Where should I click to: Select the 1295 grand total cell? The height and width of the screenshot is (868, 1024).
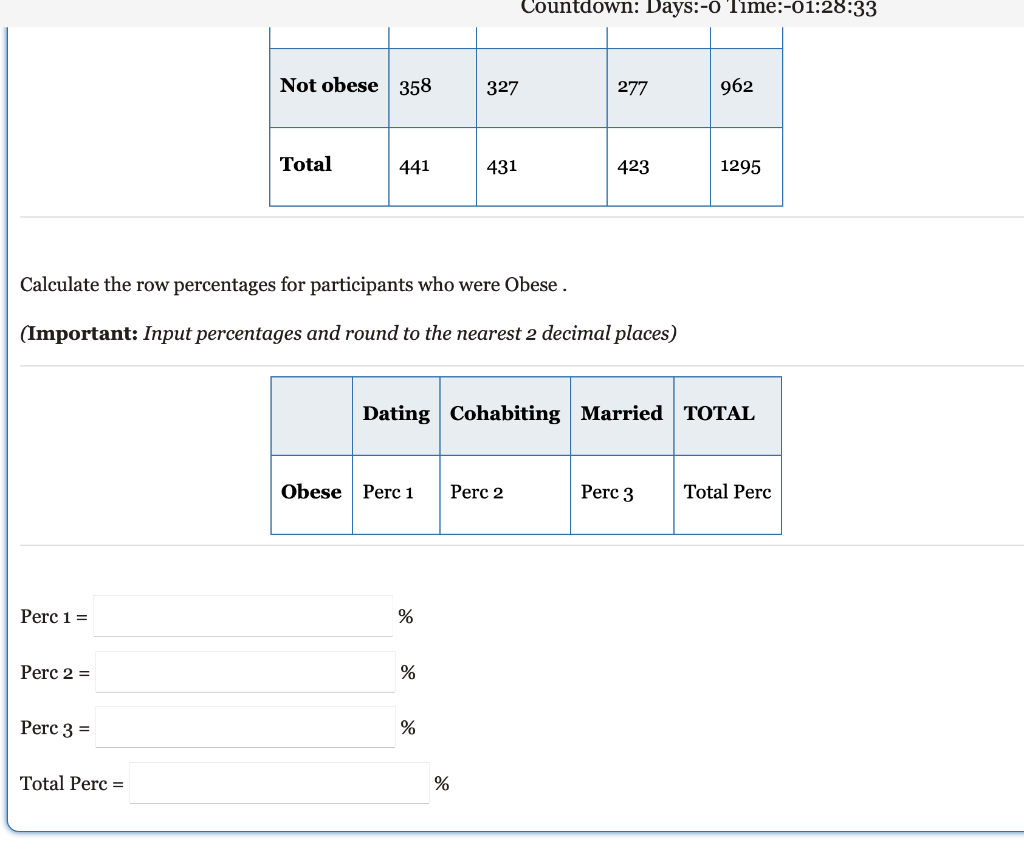pos(746,167)
